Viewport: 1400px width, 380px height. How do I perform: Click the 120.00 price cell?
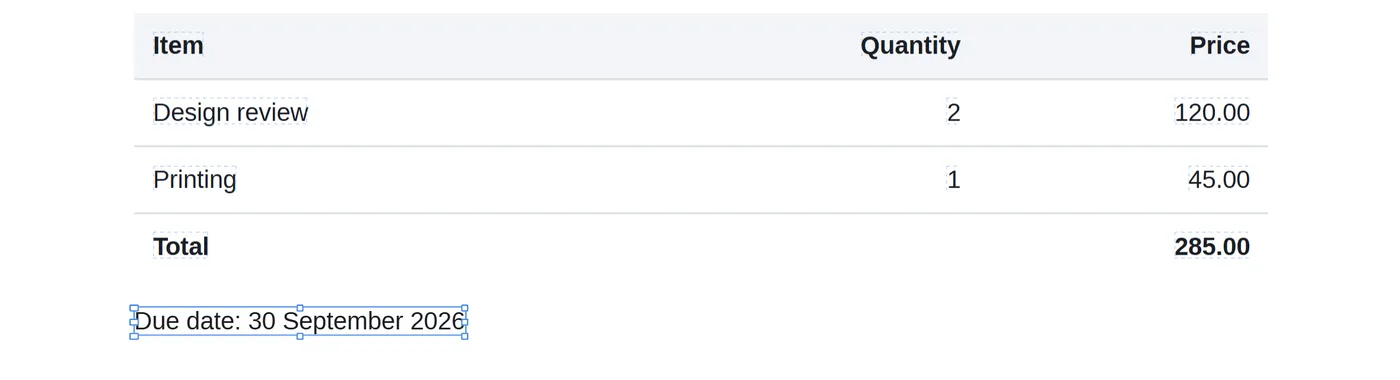pyautogui.click(x=1212, y=112)
